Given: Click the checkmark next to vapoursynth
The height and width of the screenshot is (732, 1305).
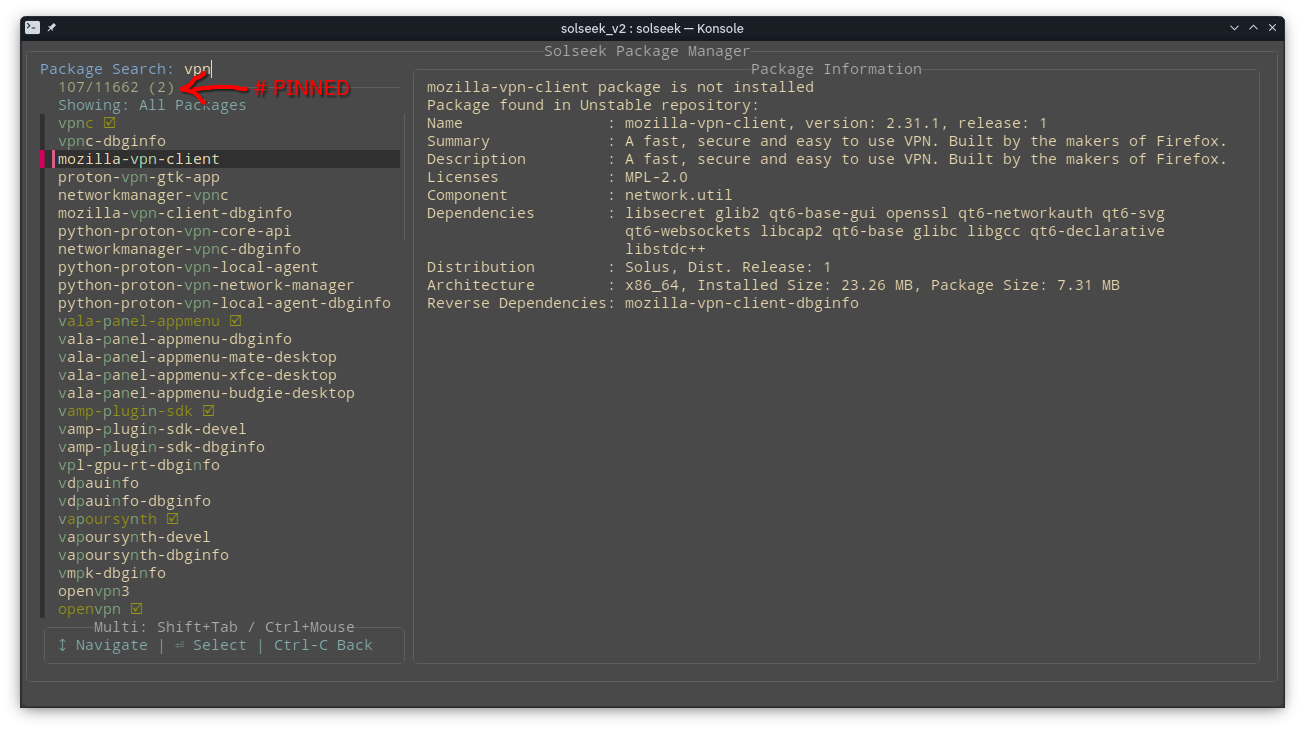Looking at the screenshot, I should 173,519.
